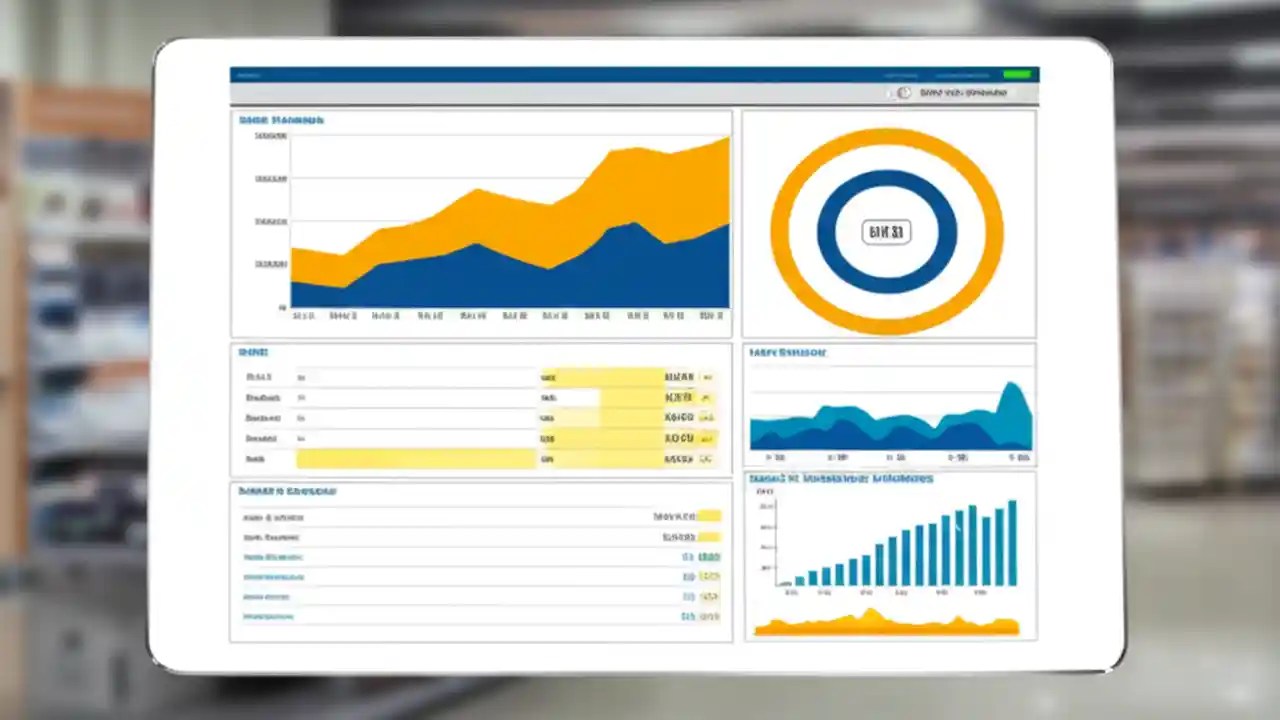Open the rightmost menu item in the blue header bar
The image size is (1280, 720).
(x=962, y=74)
